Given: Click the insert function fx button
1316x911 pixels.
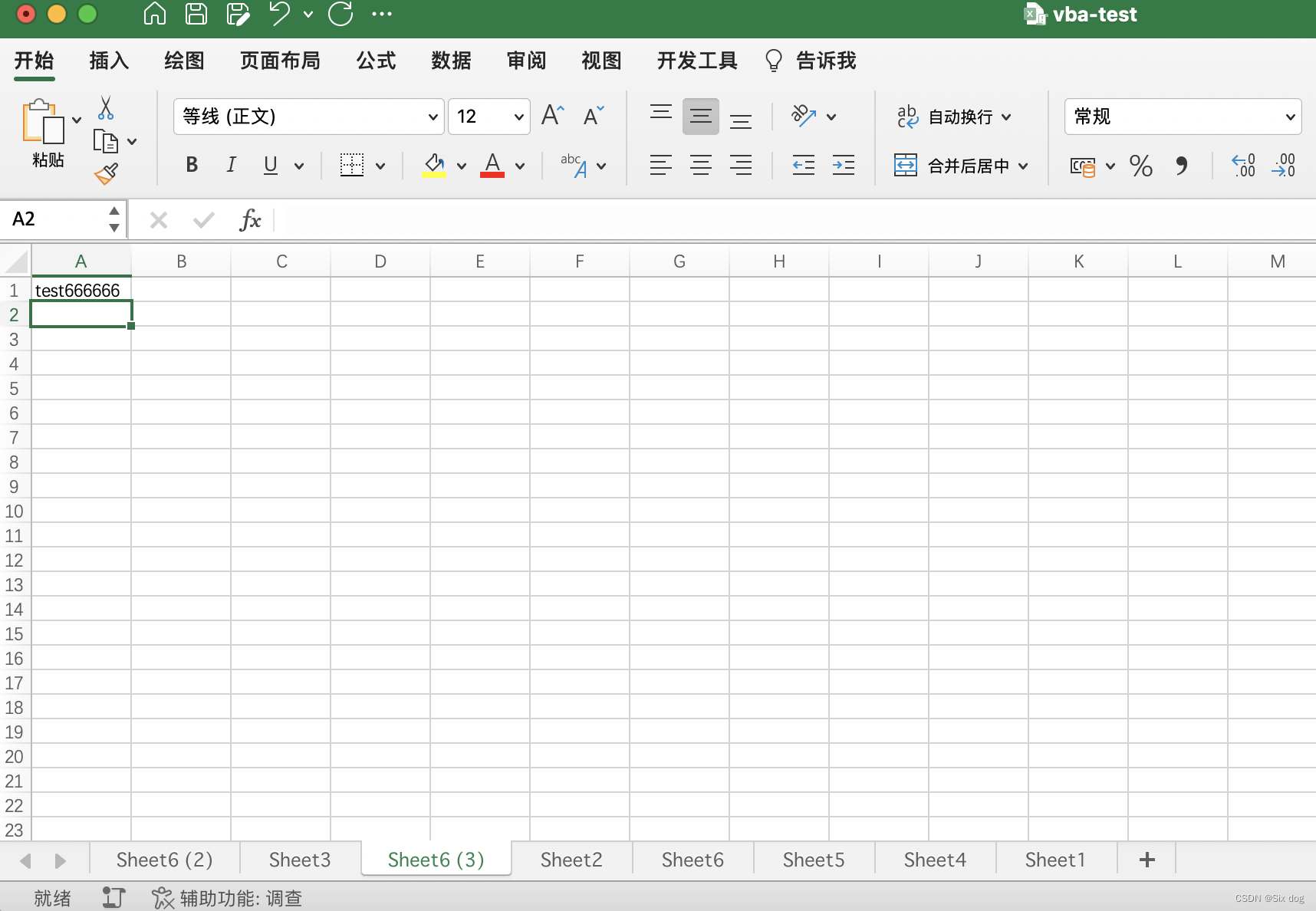Looking at the screenshot, I should 250,220.
